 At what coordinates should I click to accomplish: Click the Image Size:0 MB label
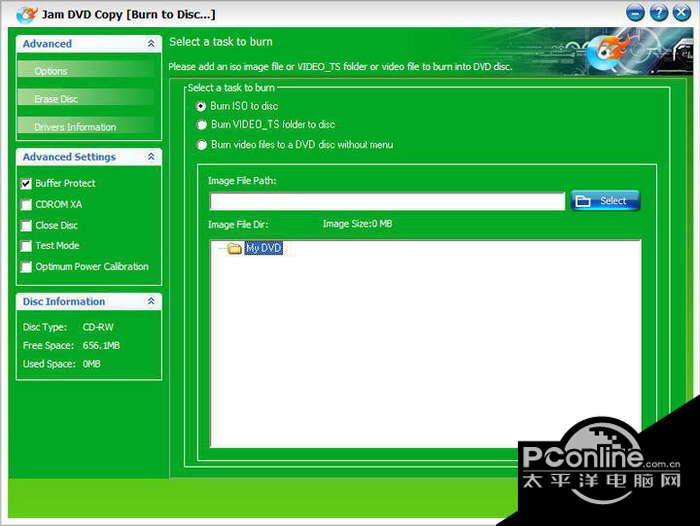click(358, 224)
